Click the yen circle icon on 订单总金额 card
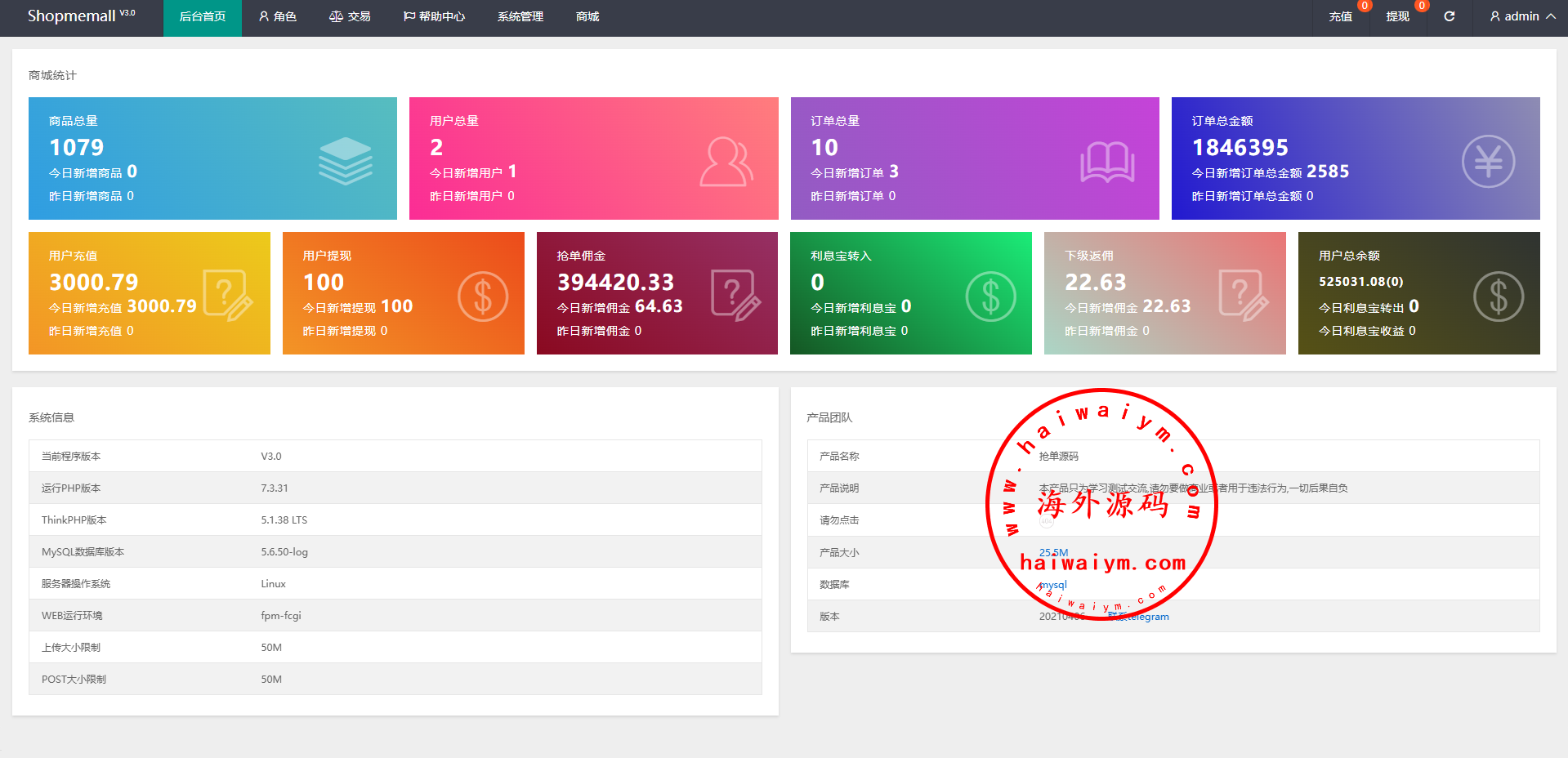 1487,162
